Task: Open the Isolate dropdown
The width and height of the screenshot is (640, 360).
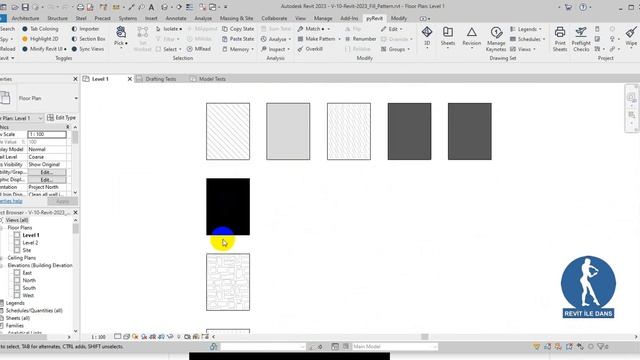Action: (x=169, y=29)
